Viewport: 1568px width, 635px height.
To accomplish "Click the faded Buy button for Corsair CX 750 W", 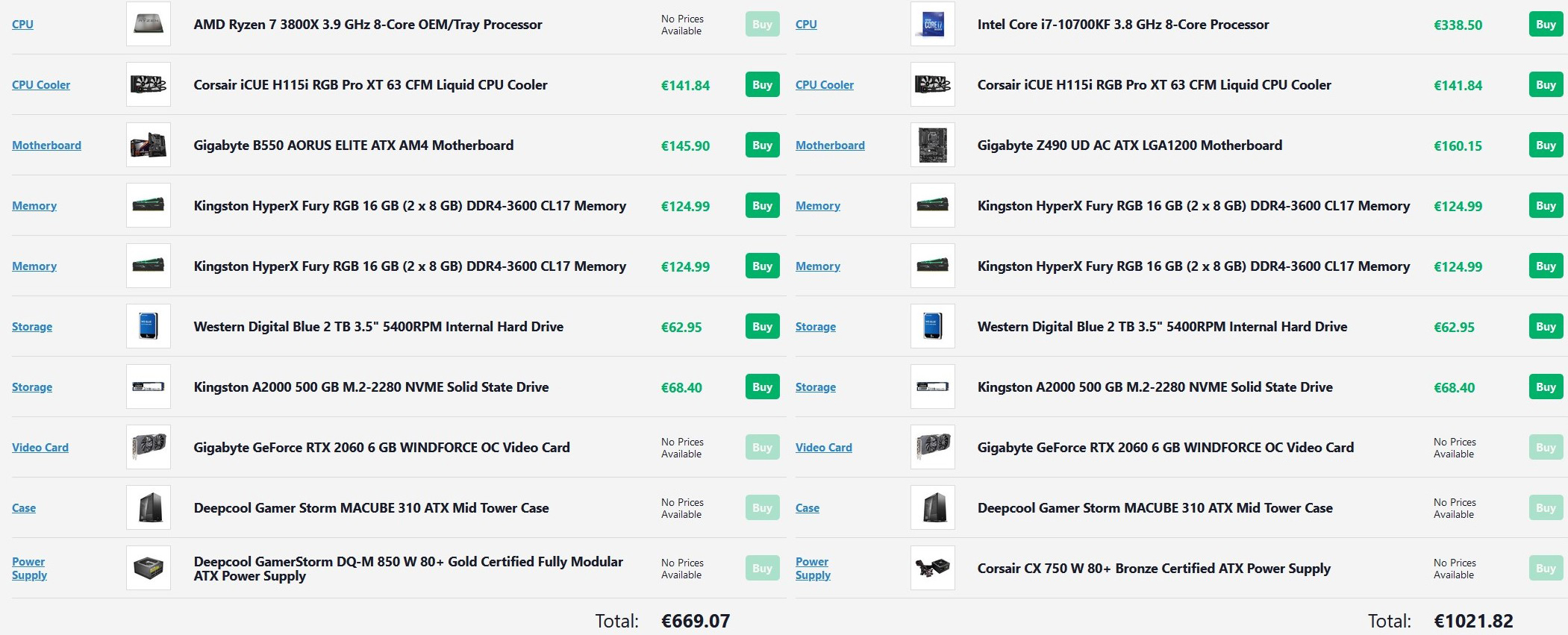I will (x=1546, y=568).
